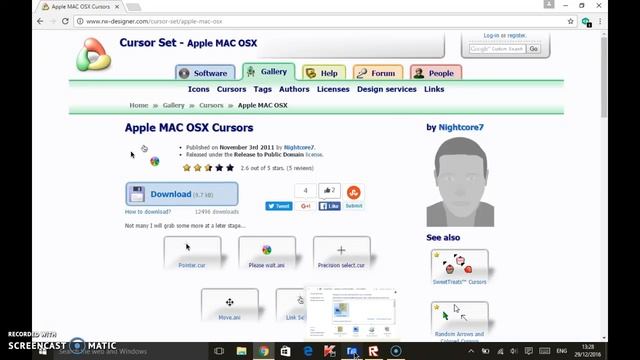Open Precision select.cur thumbnail
640x360 pixels.
tap(342, 253)
